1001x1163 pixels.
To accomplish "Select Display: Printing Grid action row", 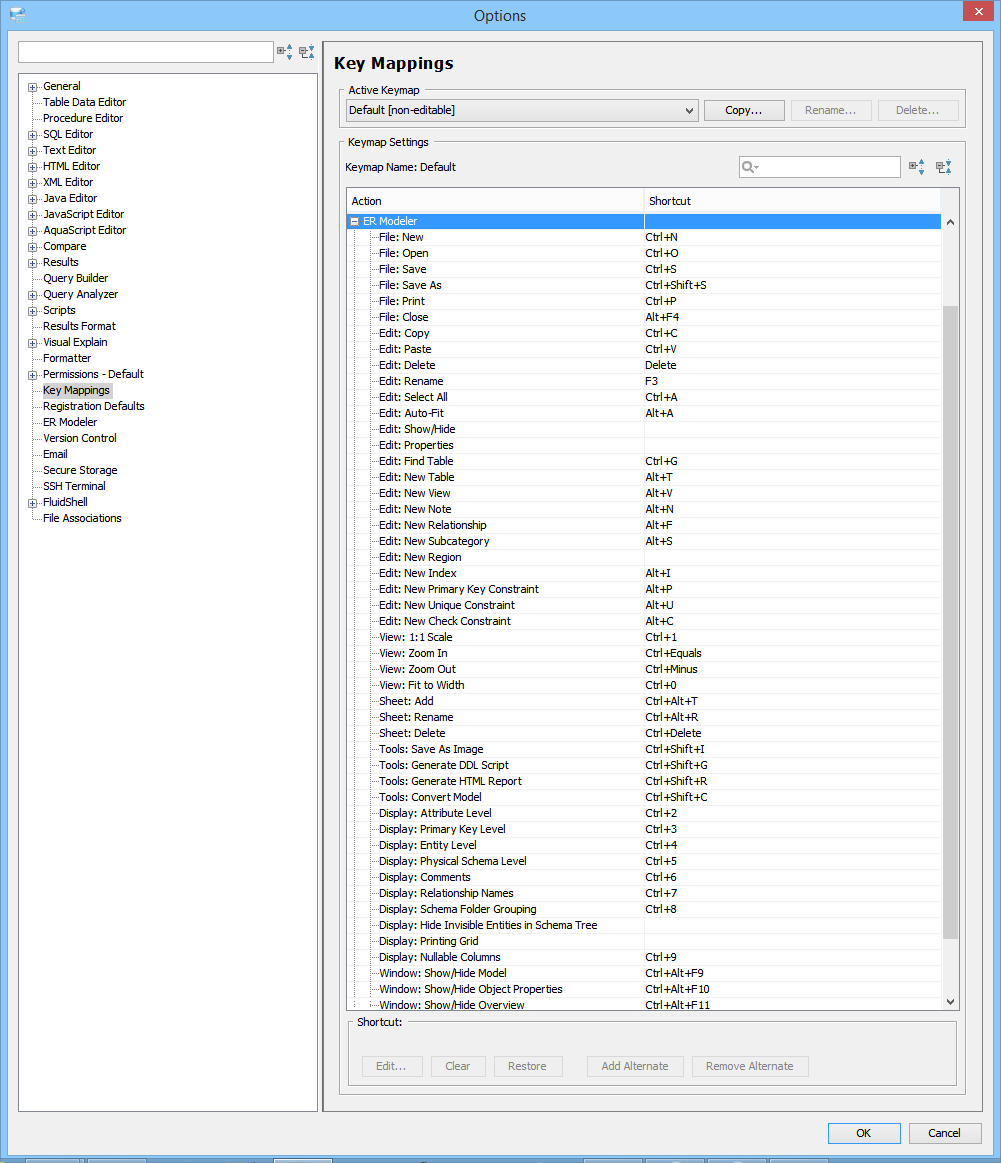I will tap(644, 941).
